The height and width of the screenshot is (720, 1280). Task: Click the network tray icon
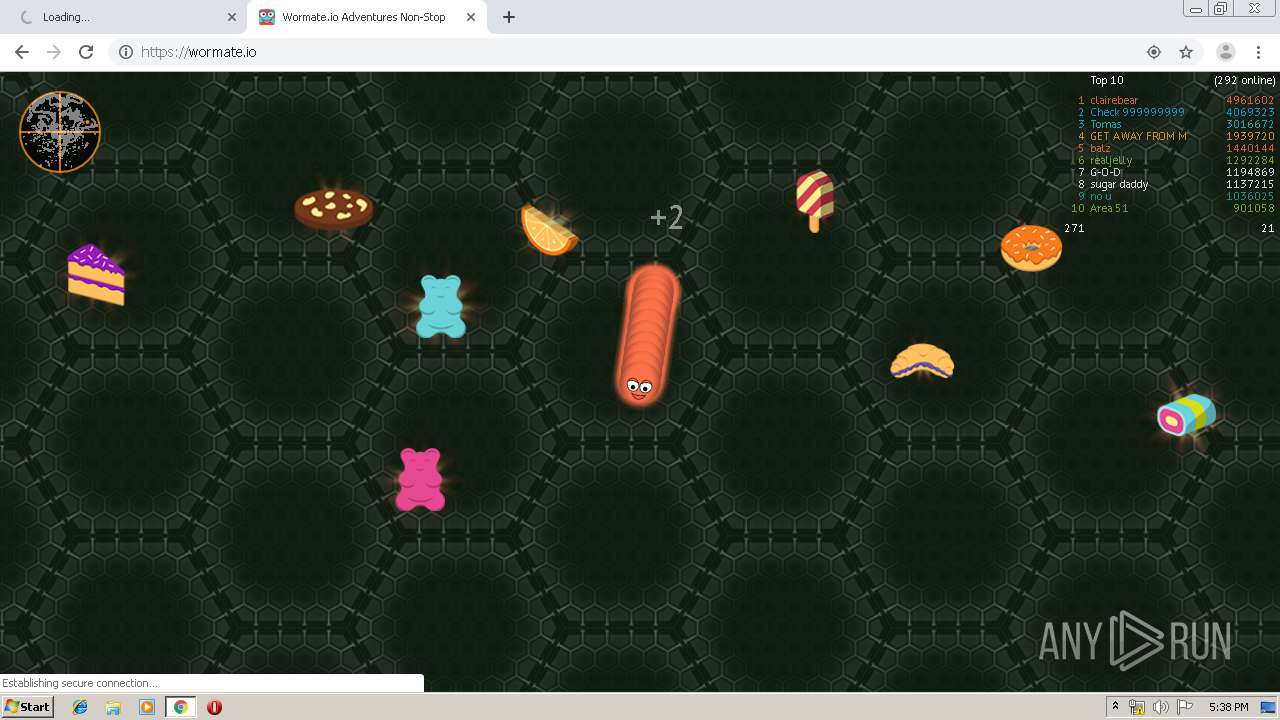click(1137, 707)
